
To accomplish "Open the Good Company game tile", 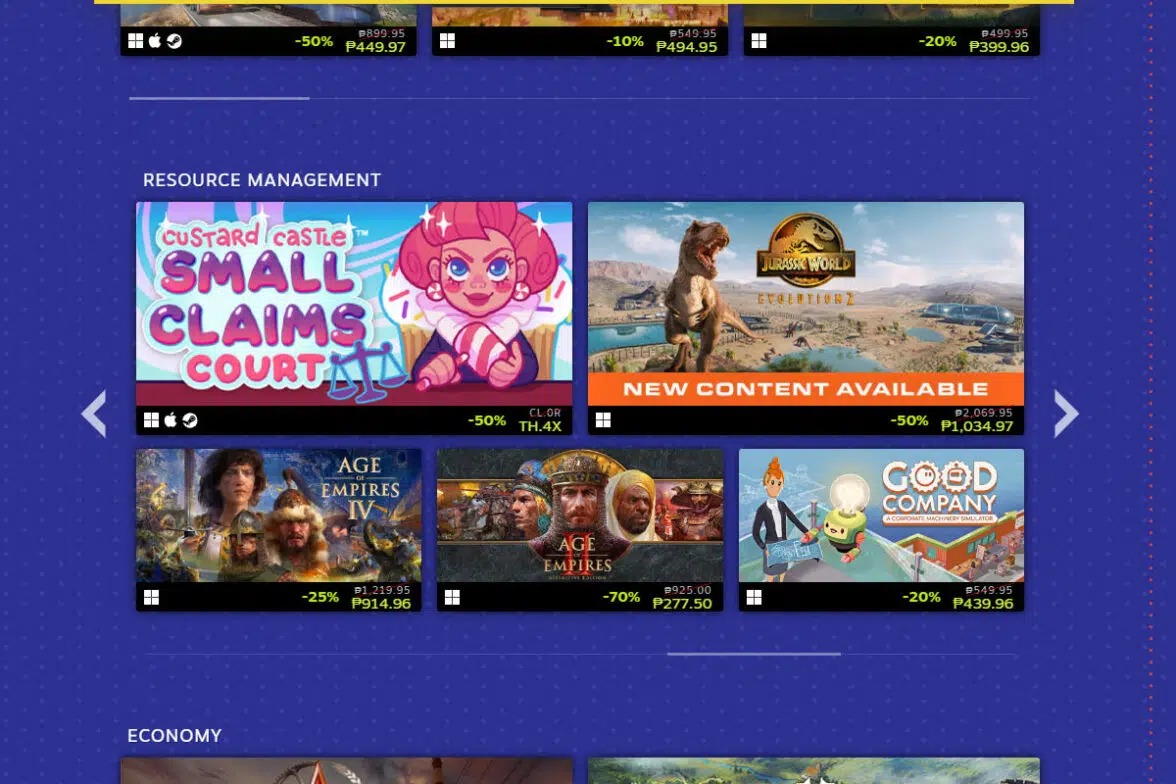I will pyautogui.click(x=881, y=515).
